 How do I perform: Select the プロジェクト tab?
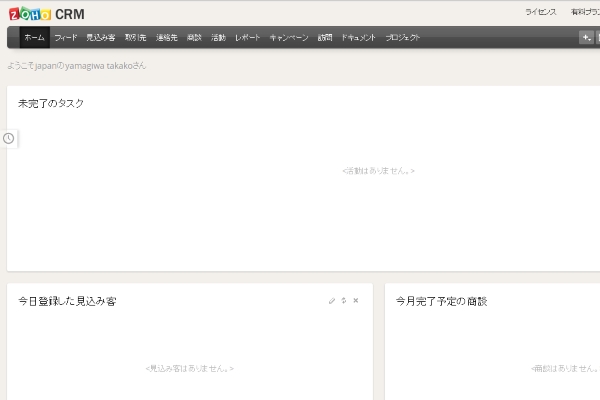coord(403,38)
